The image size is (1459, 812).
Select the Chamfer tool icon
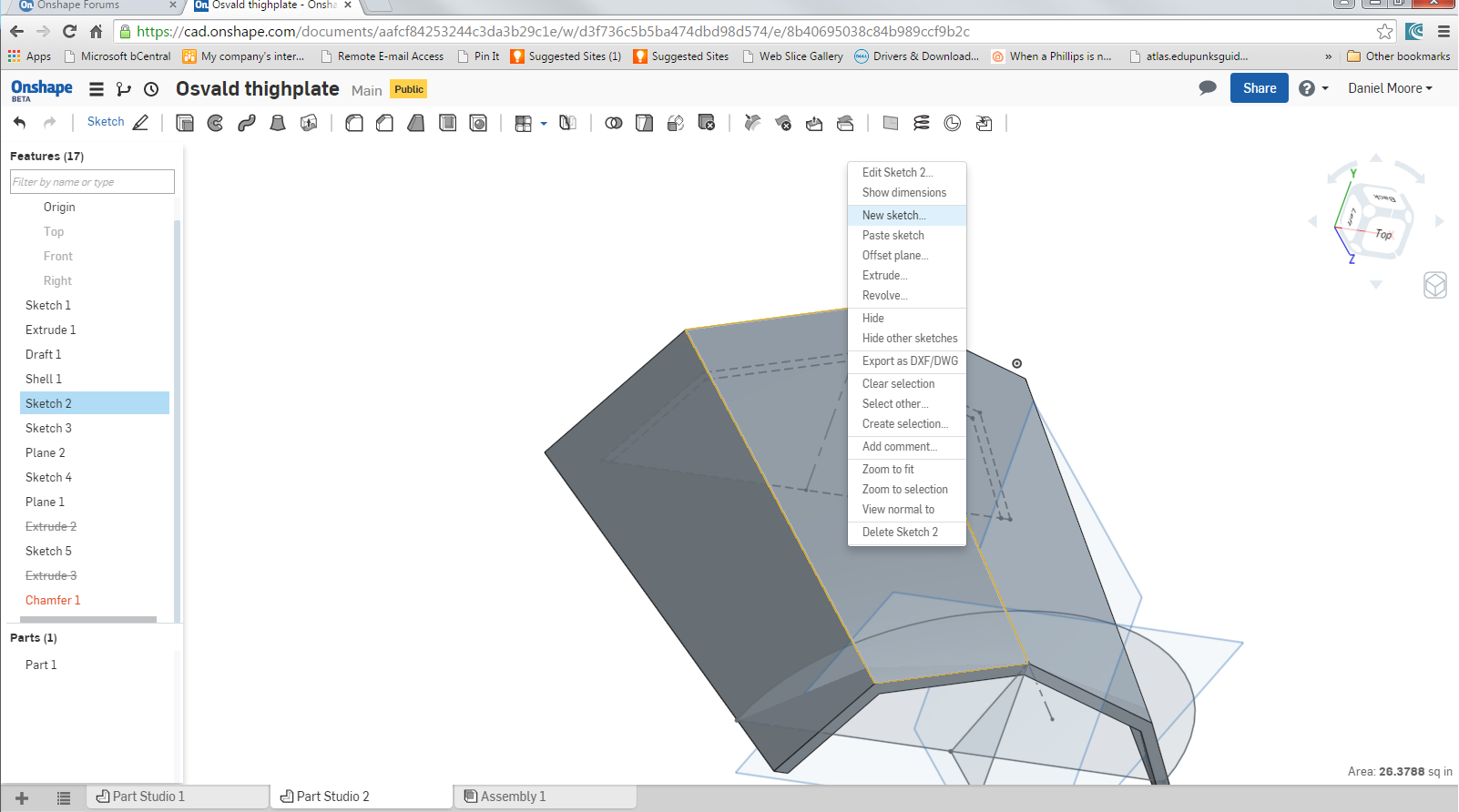[385, 123]
